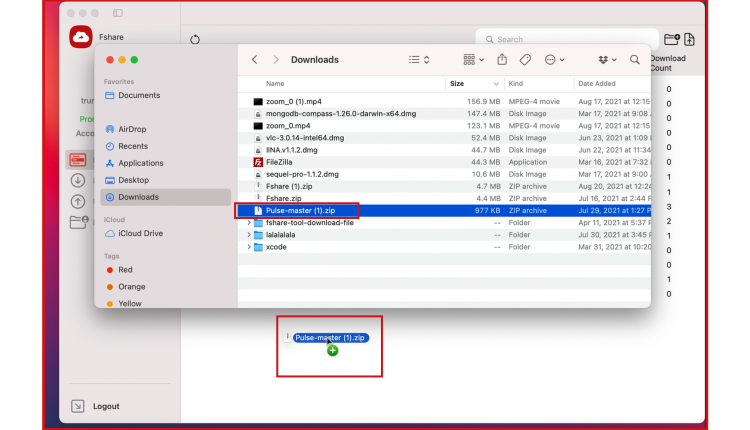Select Fshare (1).zip file
The height and width of the screenshot is (430, 750).
pos(444,186)
